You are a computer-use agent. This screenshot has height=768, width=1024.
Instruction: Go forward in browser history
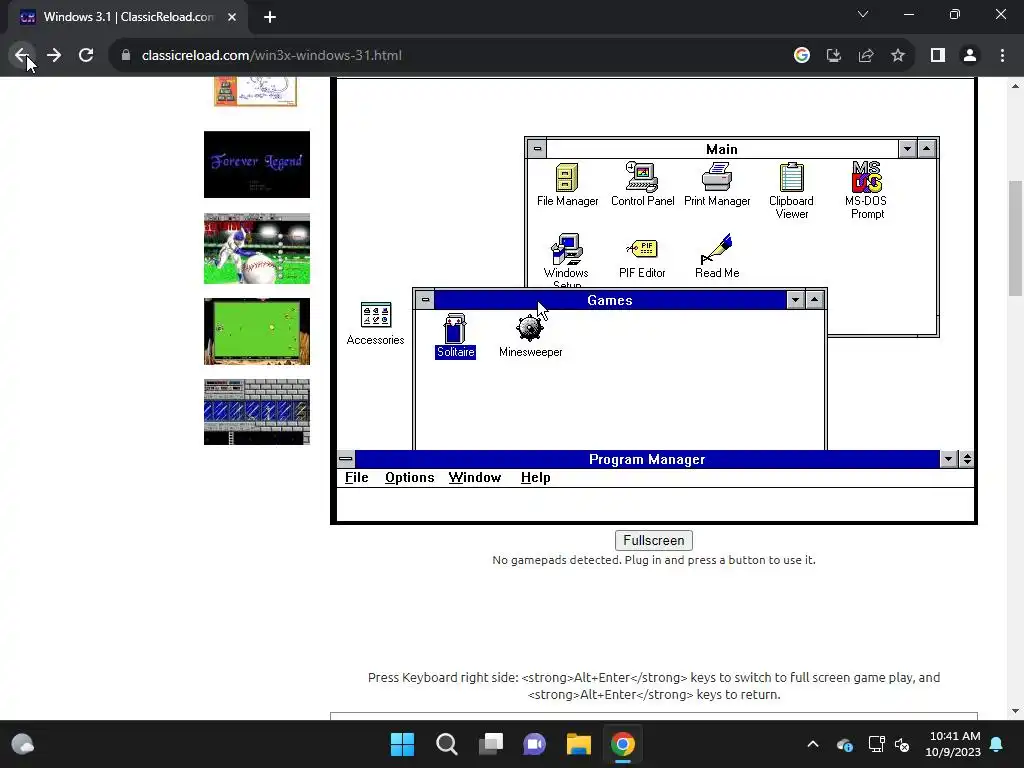[54, 56]
